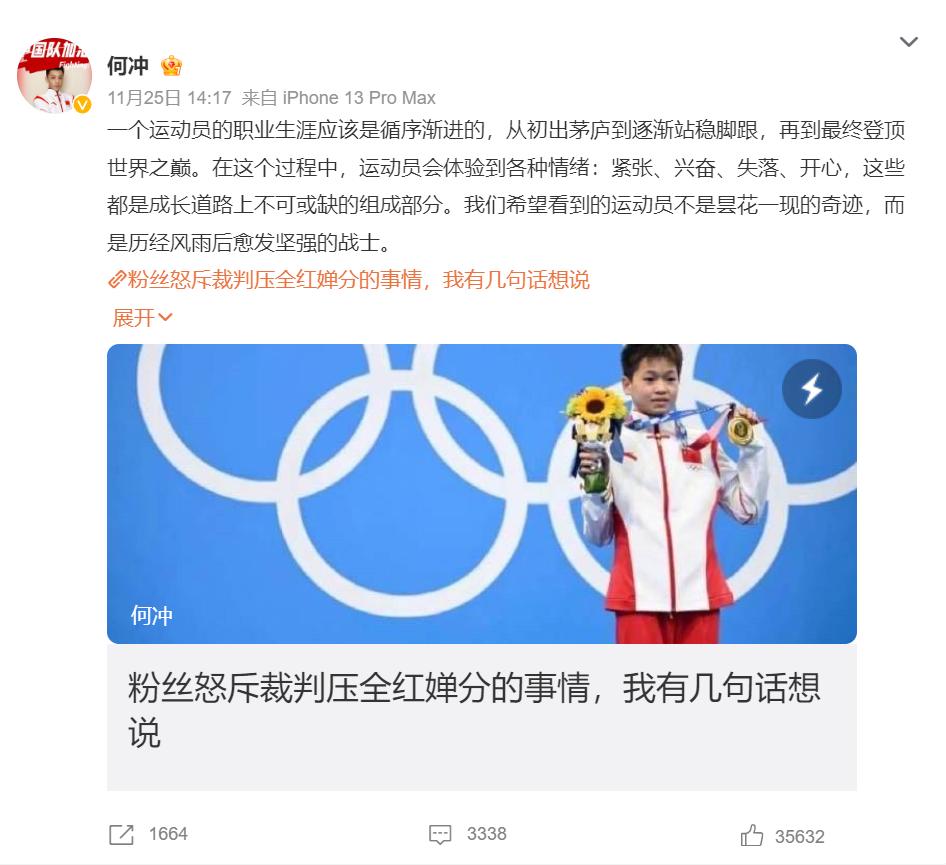Open the 3338 comments count

486,834
